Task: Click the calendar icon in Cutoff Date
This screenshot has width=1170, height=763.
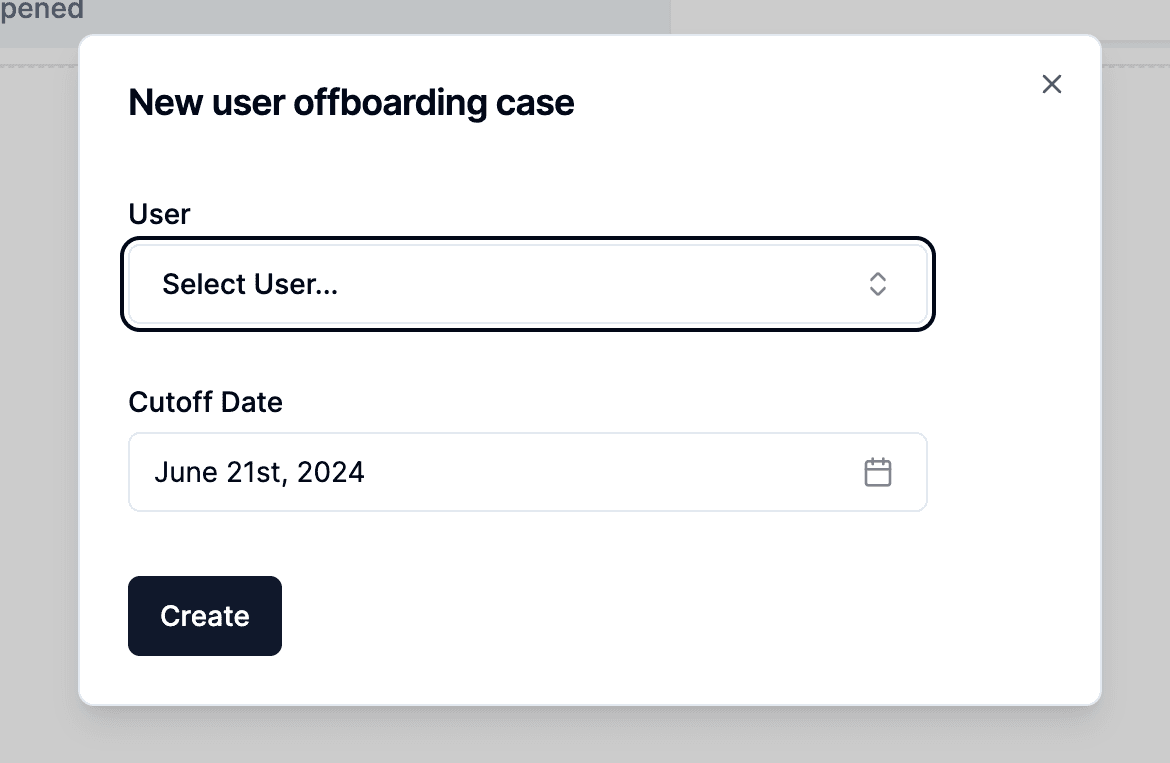Action: point(877,472)
